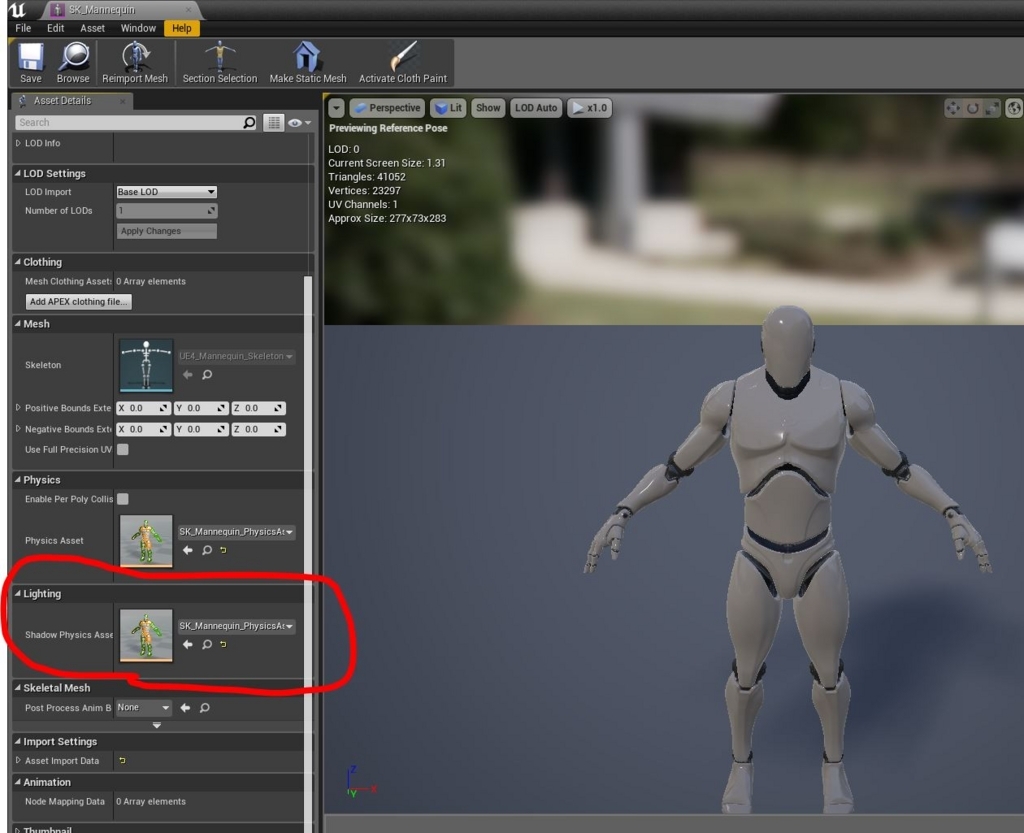Image resolution: width=1024 pixels, height=833 pixels.
Task: Click the Show viewport button
Action: click(488, 108)
